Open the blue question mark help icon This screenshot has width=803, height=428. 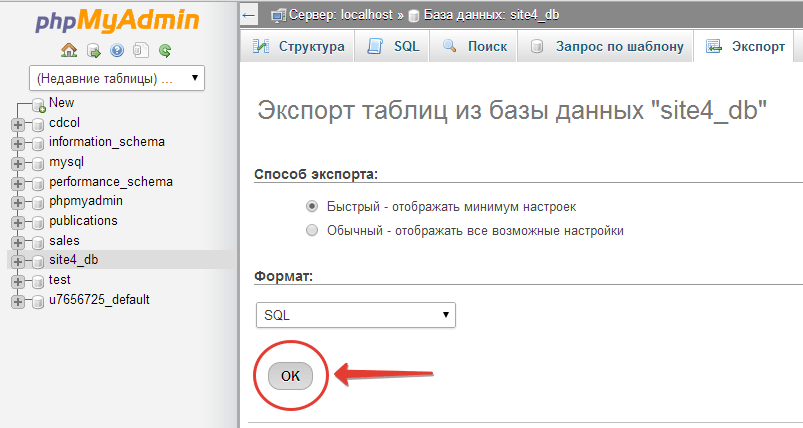point(117,50)
